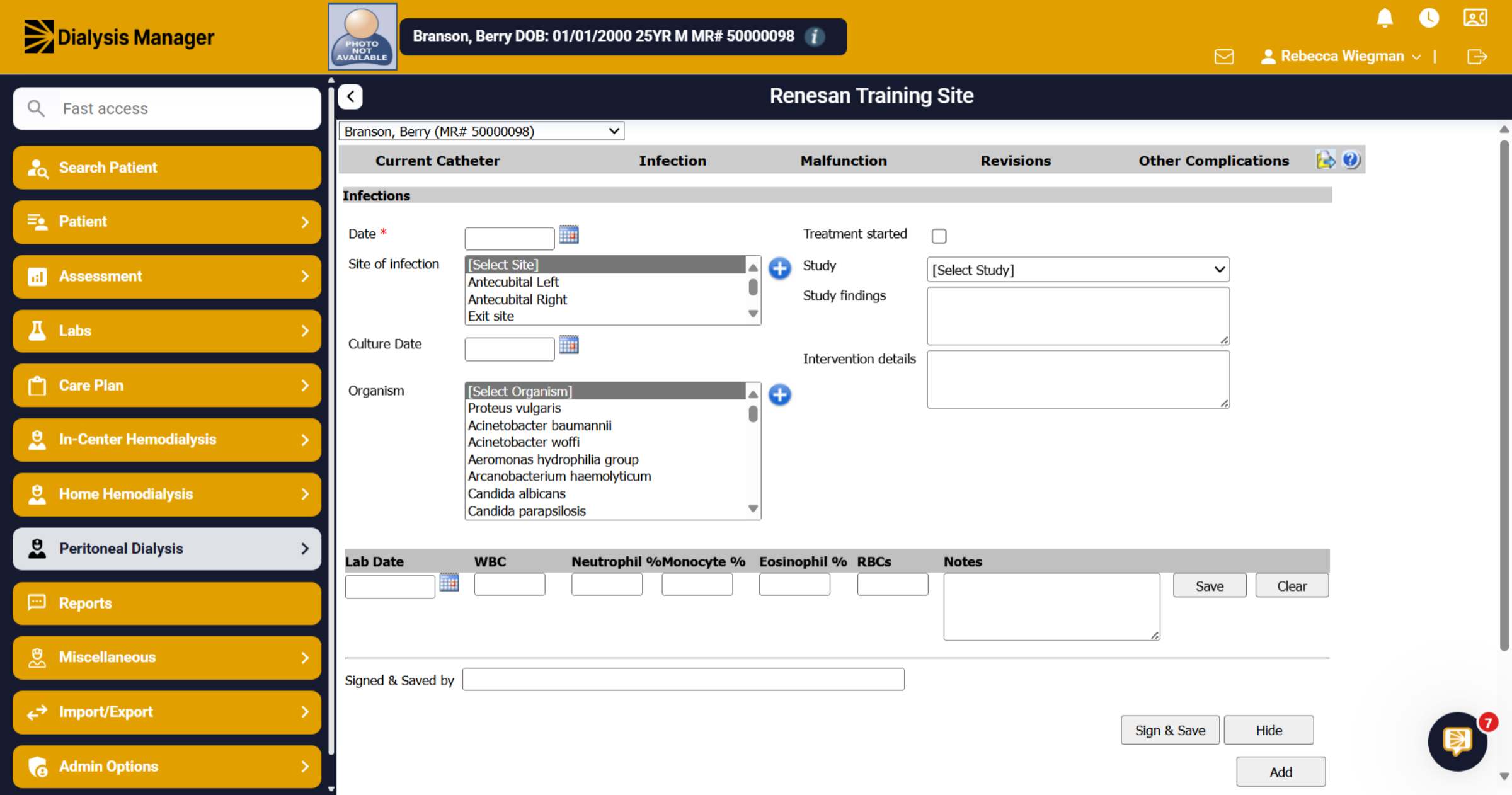The image size is (1512, 795).
Task: Open the mail envelope icon
Action: coord(1223,57)
